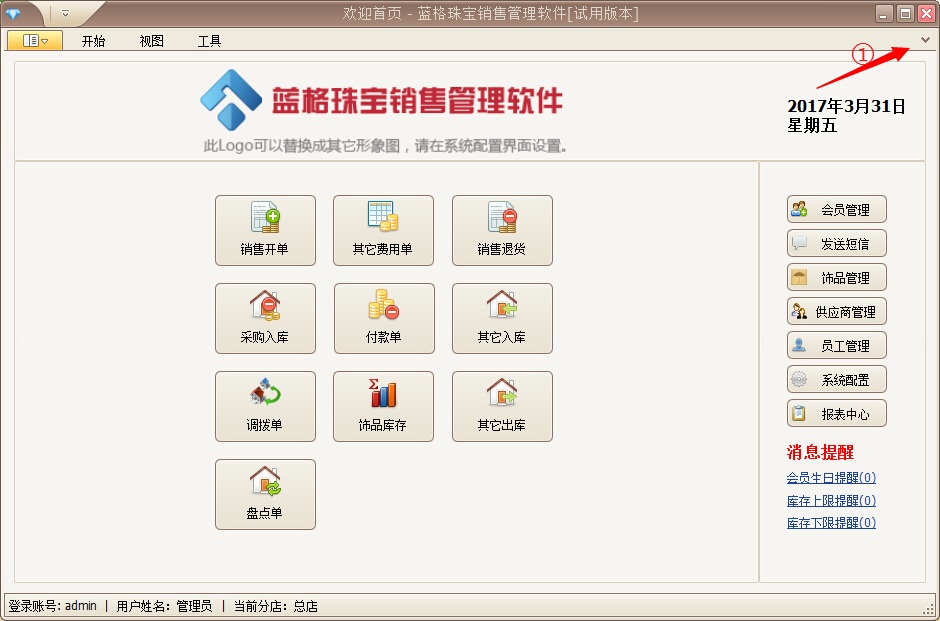Open the 采购入库 purchase stock-in icon
Image resolution: width=940 pixels, height=621 pixels.
click(265, 318)
